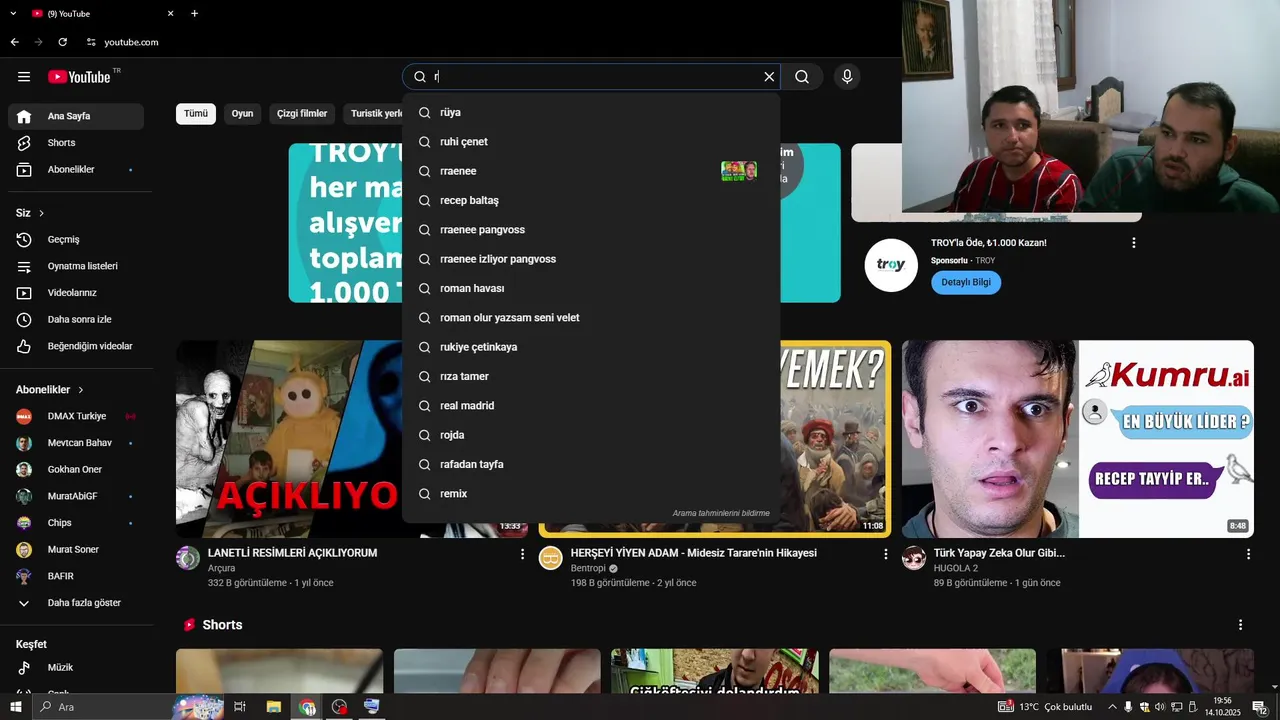
Task: Click Bentropi channel avatar
Action: [x=551, y=558]
